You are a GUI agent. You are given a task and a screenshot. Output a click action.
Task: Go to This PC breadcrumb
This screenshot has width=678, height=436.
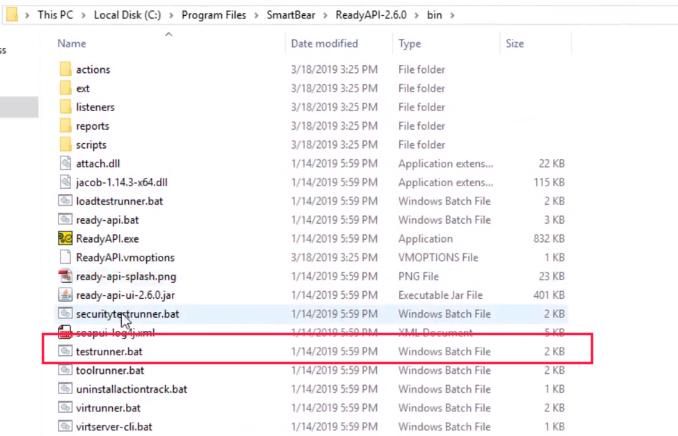[x=55, y=15]
